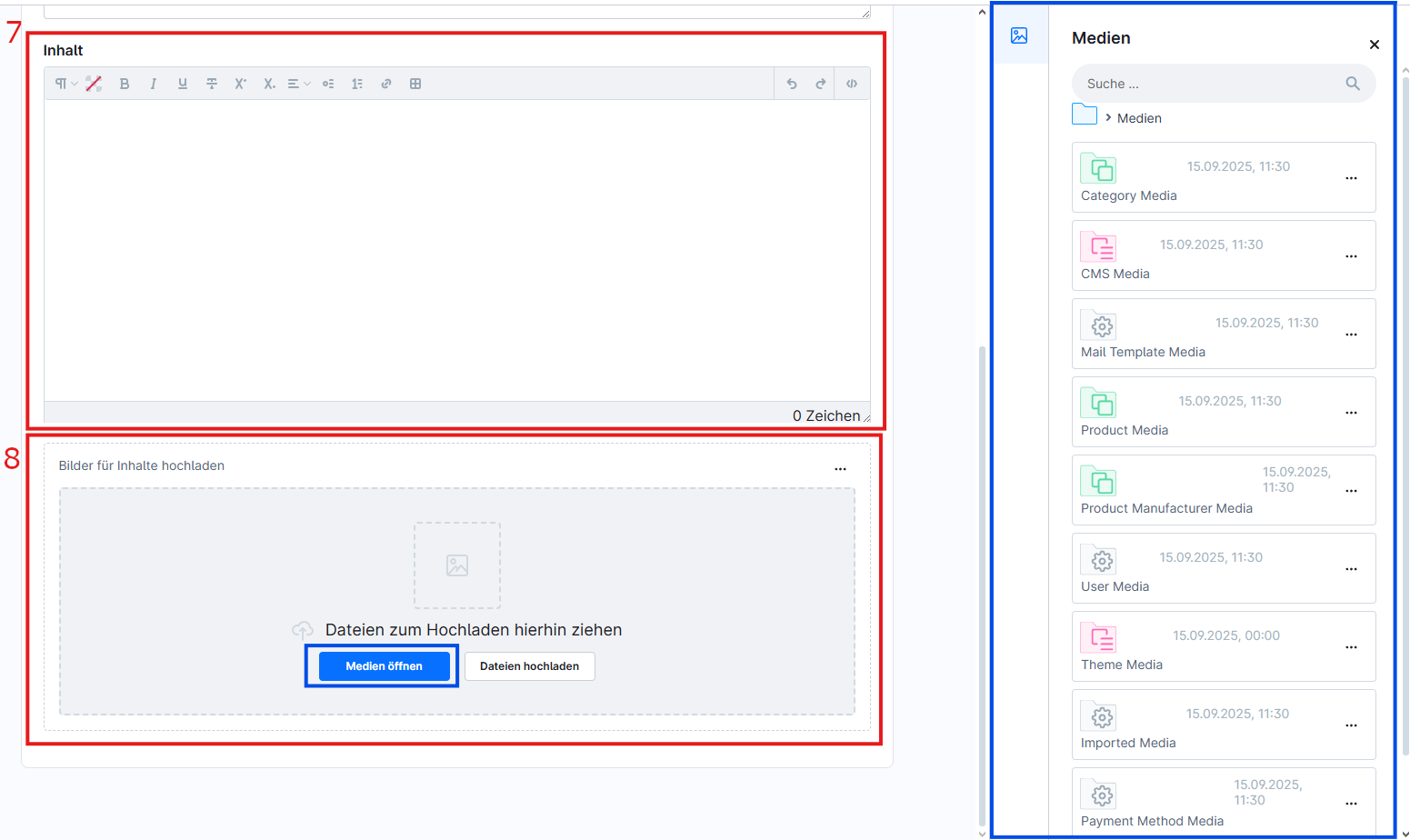The width and height of the screenshot is (1410, 840).
Task: Undo the last editor action
Action: coord(792,84)
